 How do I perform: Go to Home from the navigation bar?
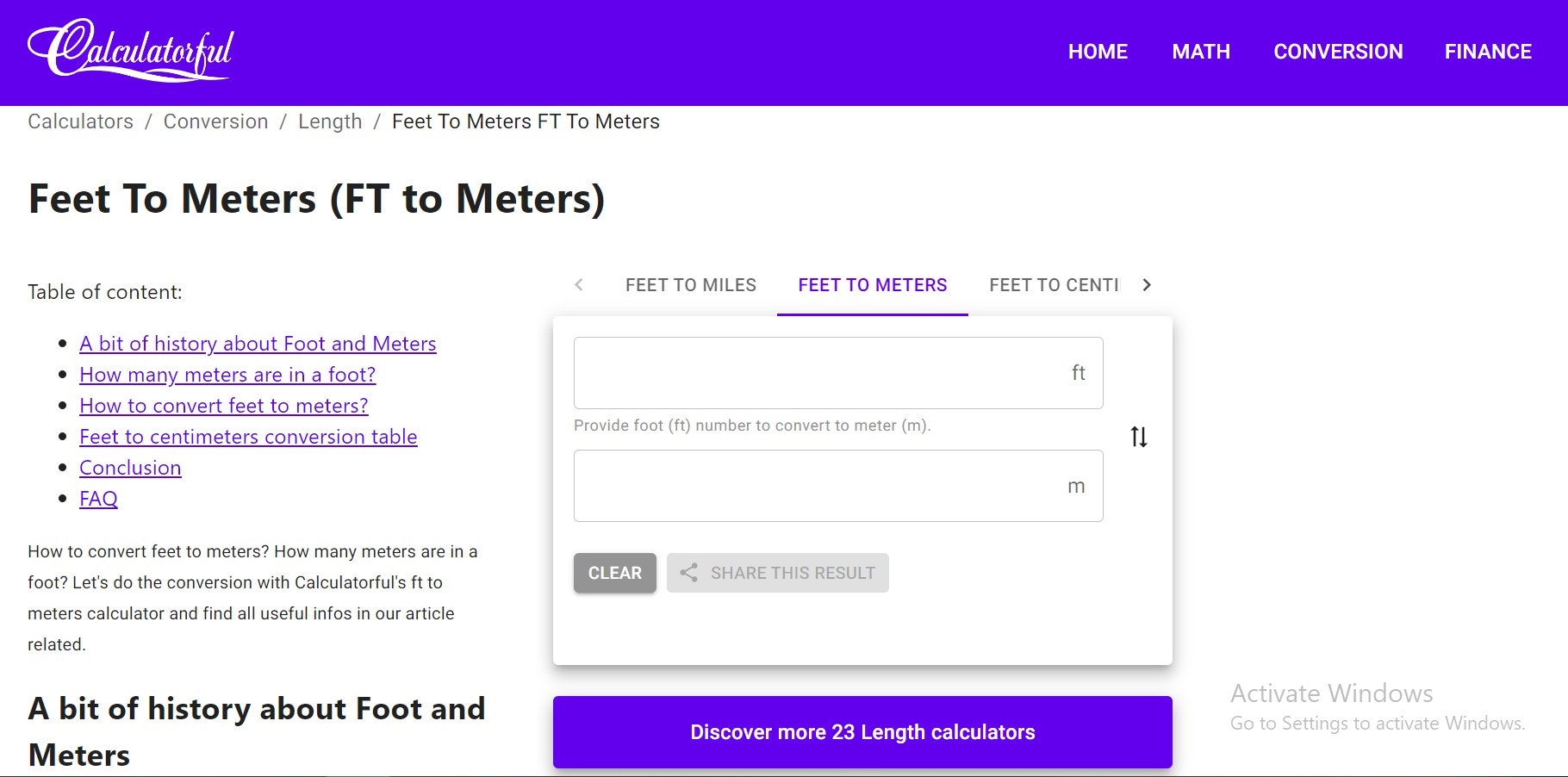(1098, 52)
